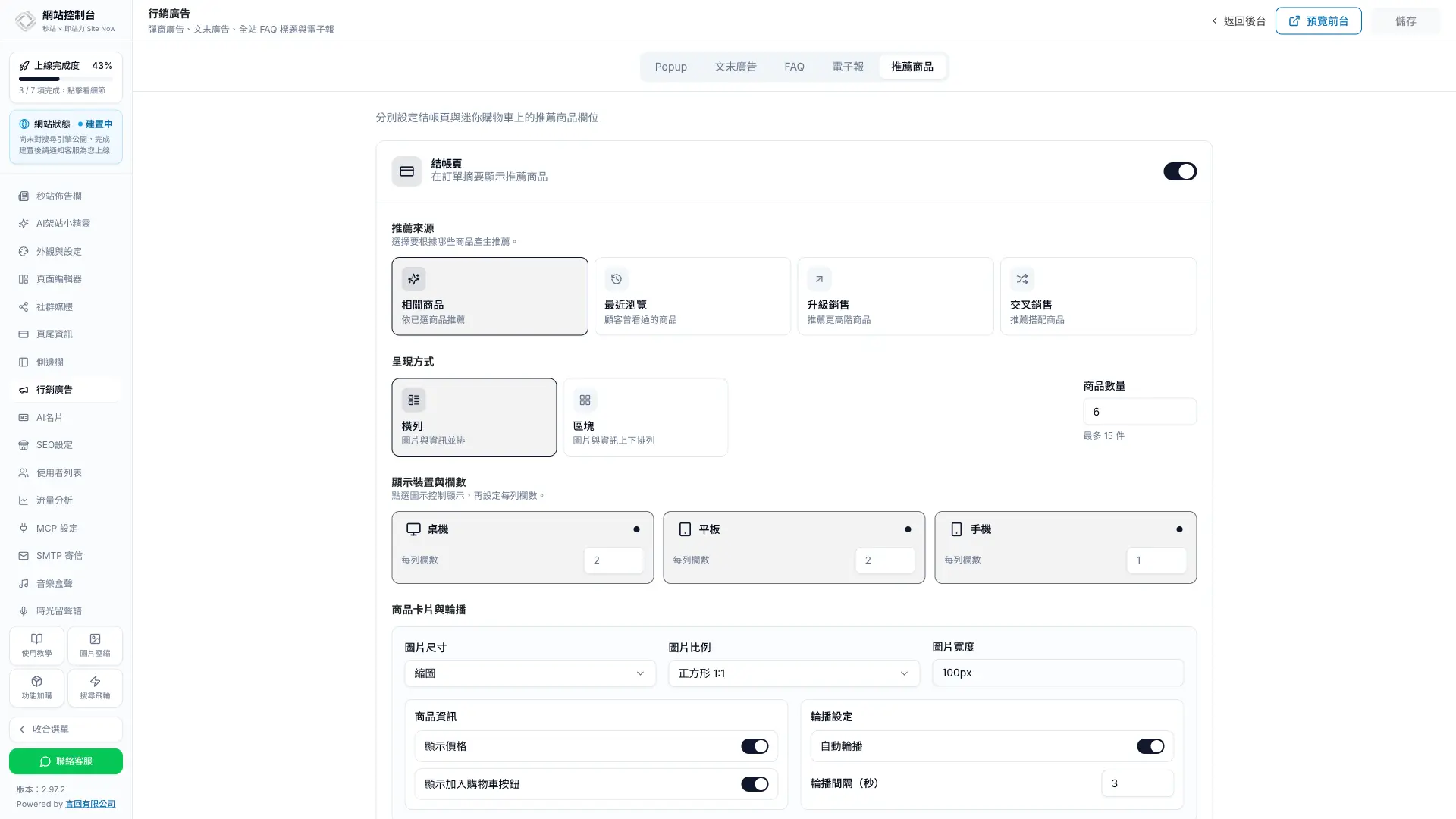This screenshot has height=819, width=1456.
Task: Choose 區塊 display style
Action: [x=645, y=417]
